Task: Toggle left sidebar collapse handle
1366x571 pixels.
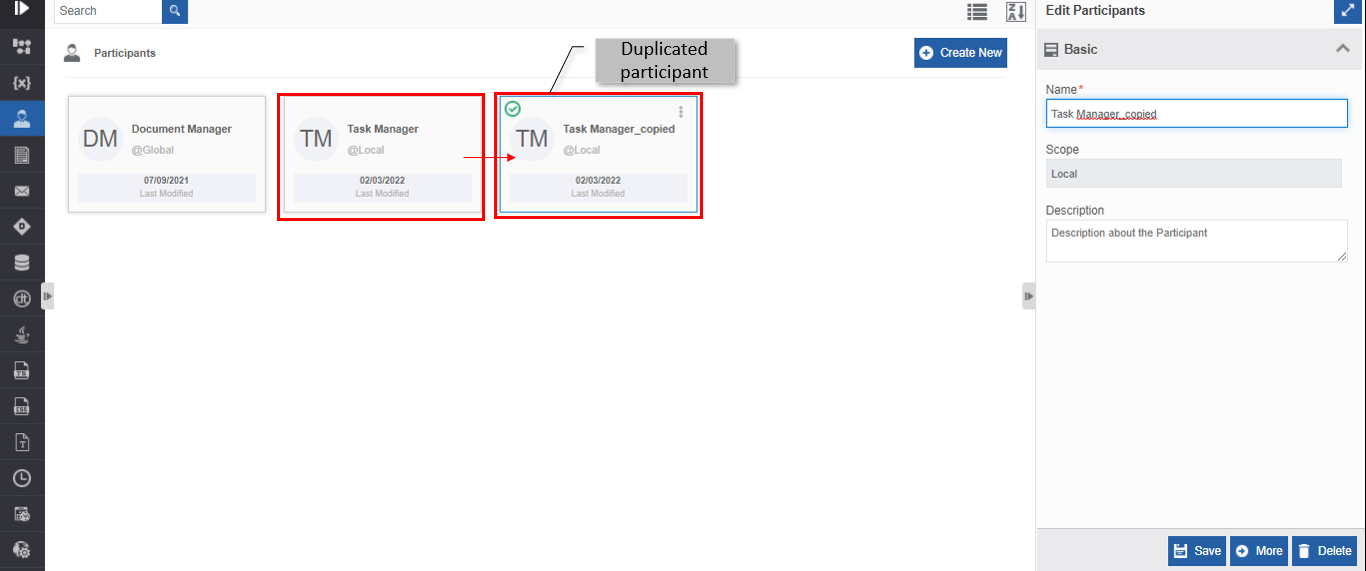Action: point(47,296)
